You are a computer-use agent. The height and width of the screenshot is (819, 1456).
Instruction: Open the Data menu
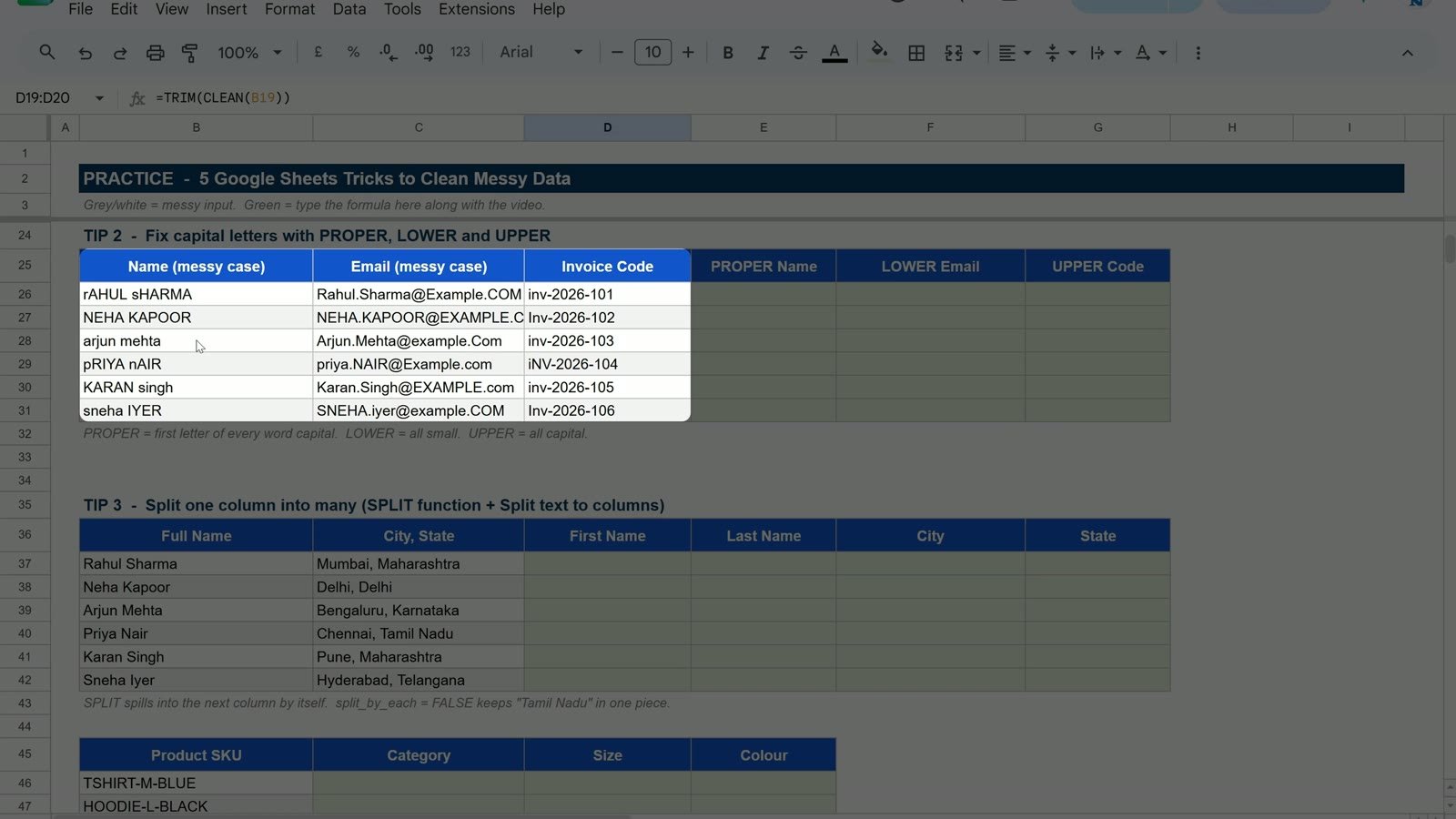[349, 9]
